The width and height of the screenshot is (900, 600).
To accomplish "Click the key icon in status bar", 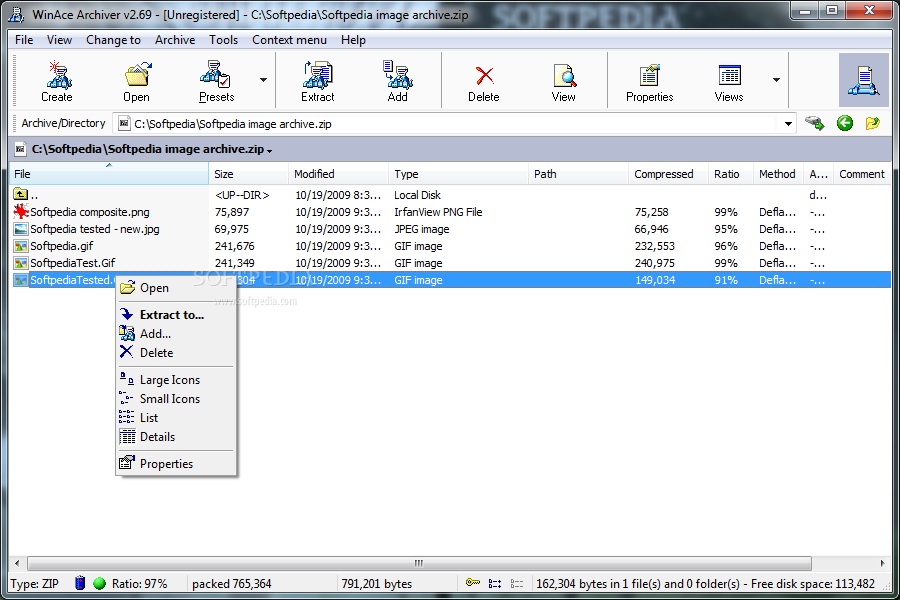I will pyautogui.click(x=472, y=583).
